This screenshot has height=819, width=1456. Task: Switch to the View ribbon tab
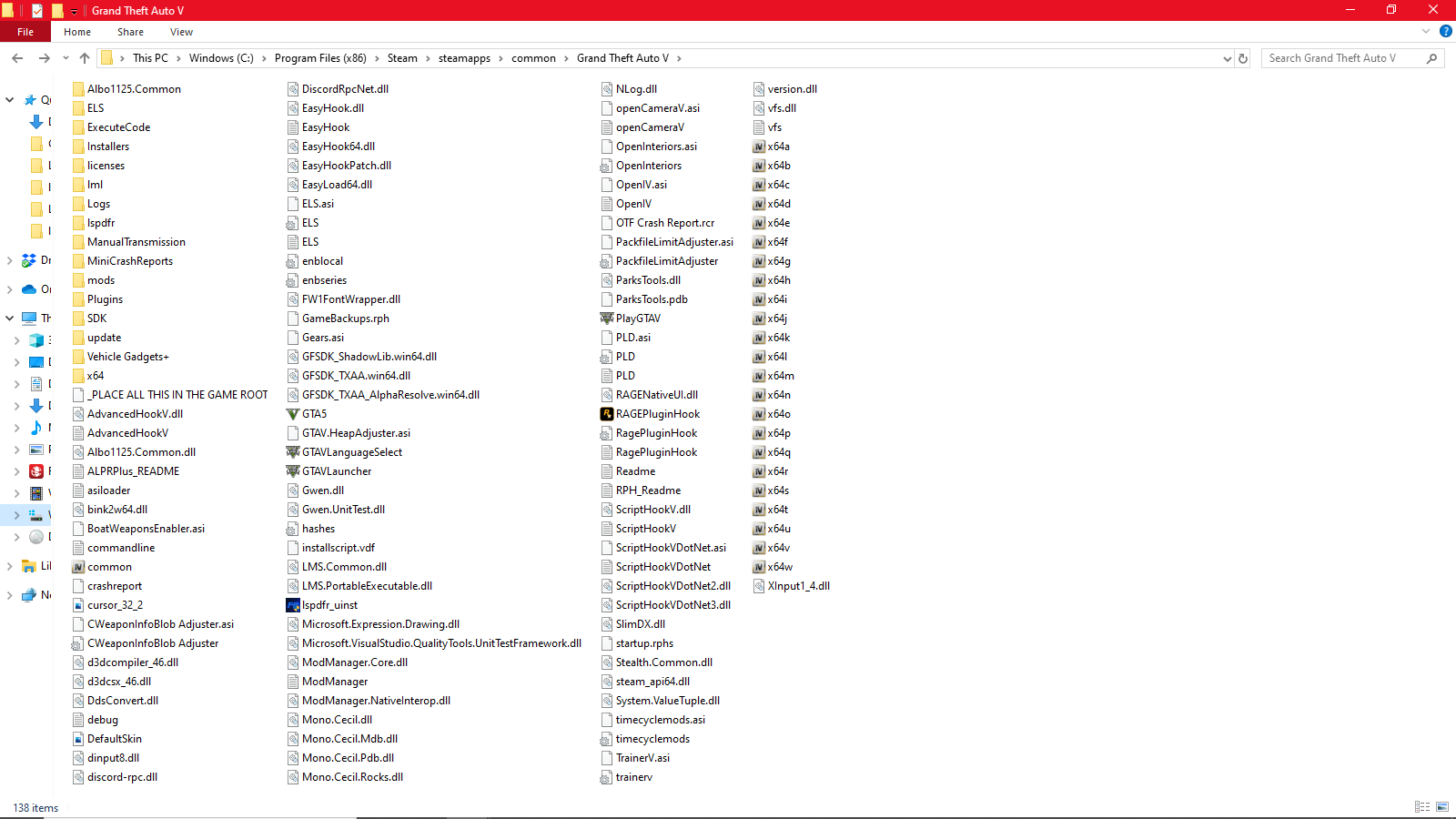pyautogui.click(x=181, y=32)
